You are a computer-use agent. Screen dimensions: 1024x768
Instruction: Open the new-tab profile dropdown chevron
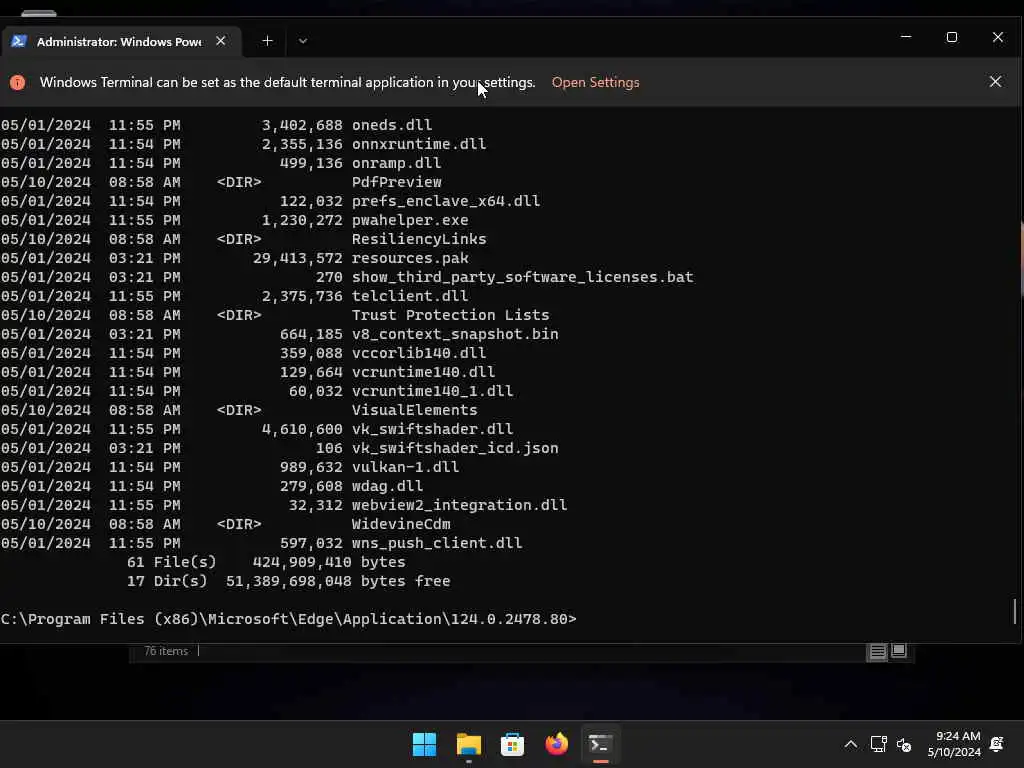tap(302, 41)
